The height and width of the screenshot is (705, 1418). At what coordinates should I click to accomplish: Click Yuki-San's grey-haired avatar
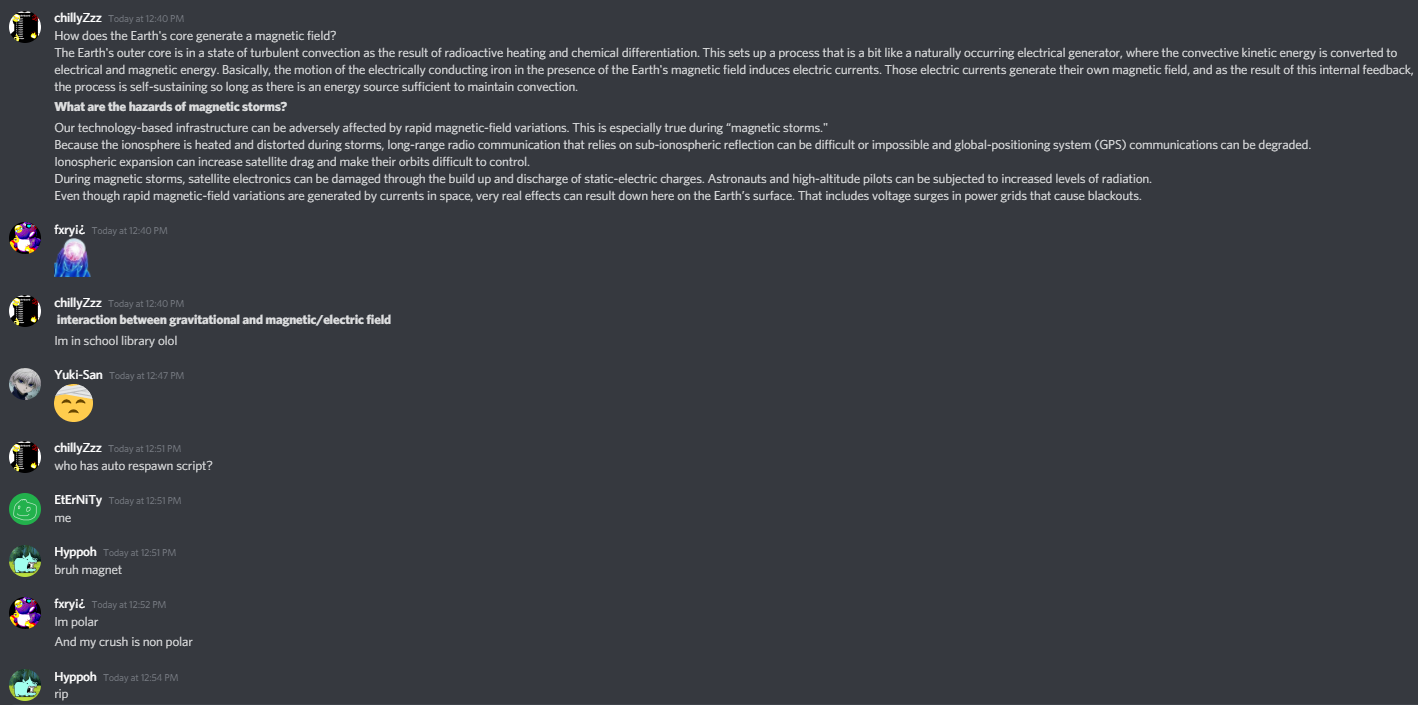pos(25,383)
